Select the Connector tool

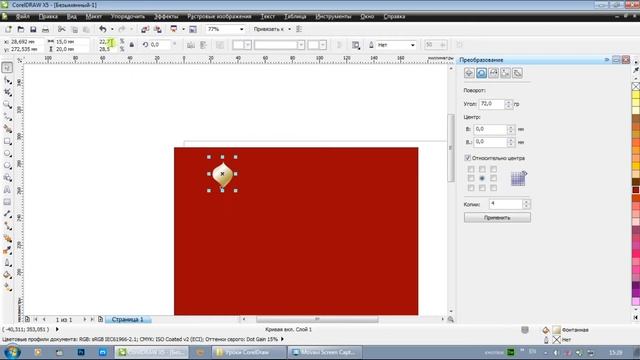[x=7, y=226]
